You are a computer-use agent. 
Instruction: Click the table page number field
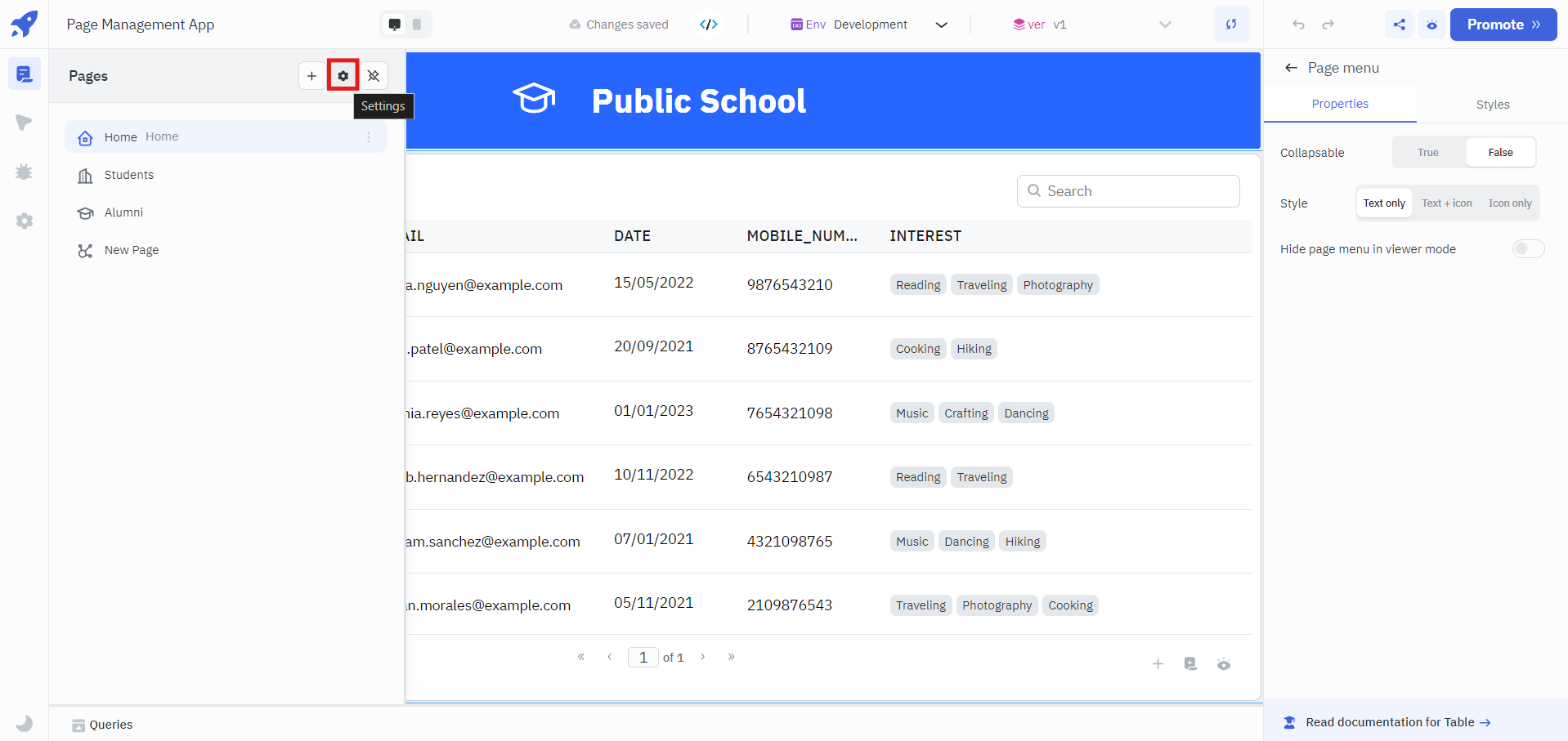pos(643,657)
